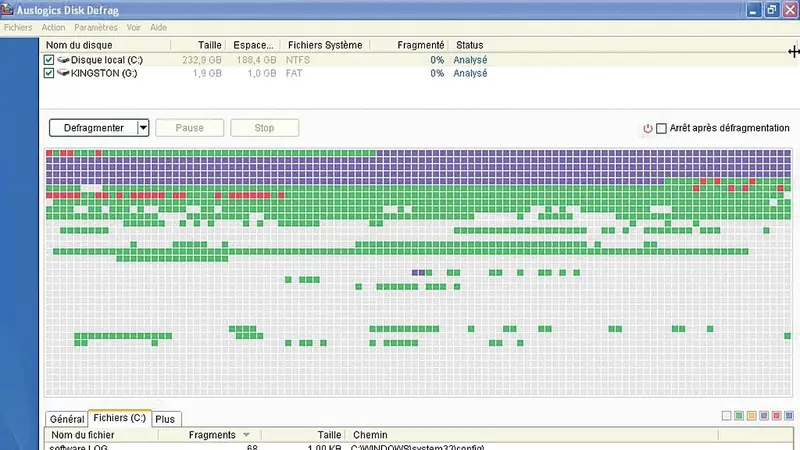
Task: Click the yellow legend square icon
Action: click(752, 416)
